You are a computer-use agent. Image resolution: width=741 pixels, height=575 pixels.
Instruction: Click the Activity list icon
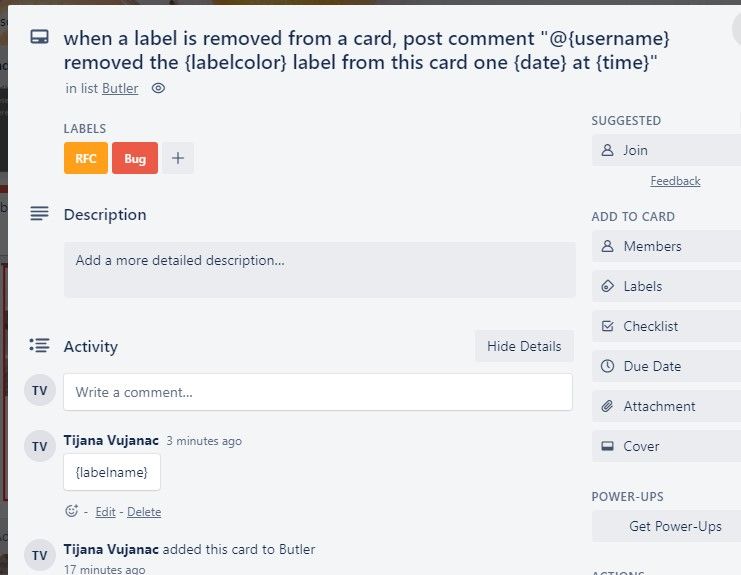pos(39,345)
